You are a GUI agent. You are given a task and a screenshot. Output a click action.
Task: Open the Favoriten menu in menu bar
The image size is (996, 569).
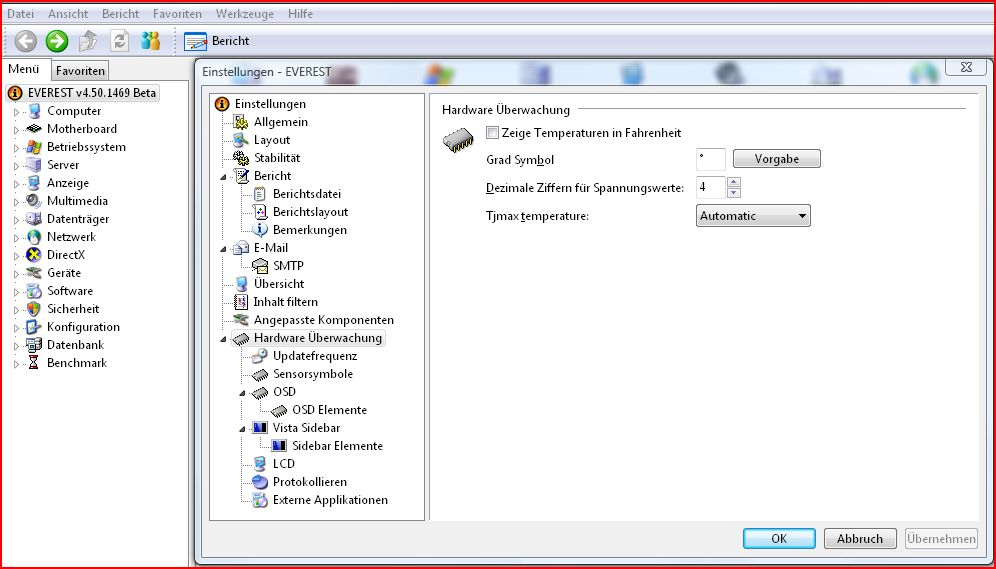[x=177, y=13]
